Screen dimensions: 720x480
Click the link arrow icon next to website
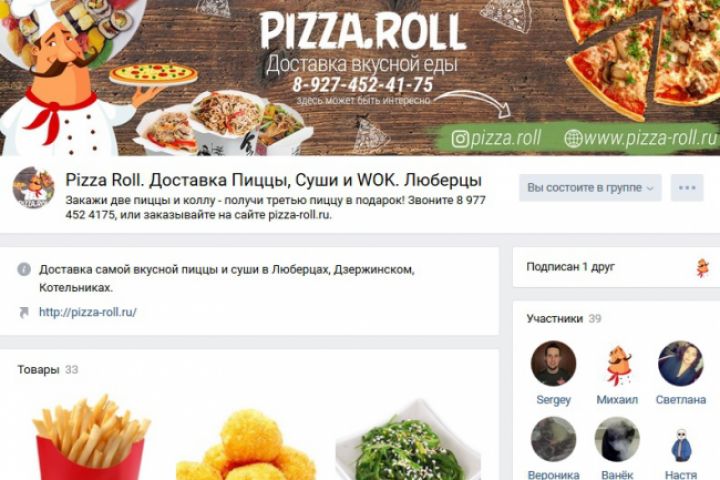tap(24, 312)
